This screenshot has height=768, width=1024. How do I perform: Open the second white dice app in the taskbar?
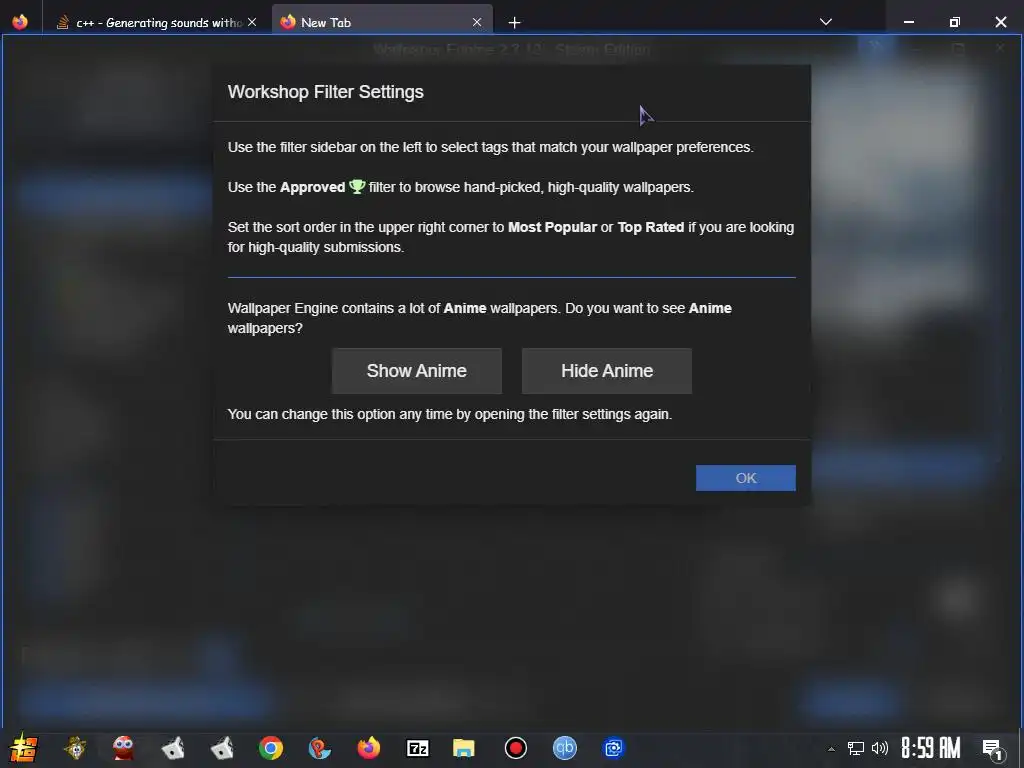(x=222, y=748)
